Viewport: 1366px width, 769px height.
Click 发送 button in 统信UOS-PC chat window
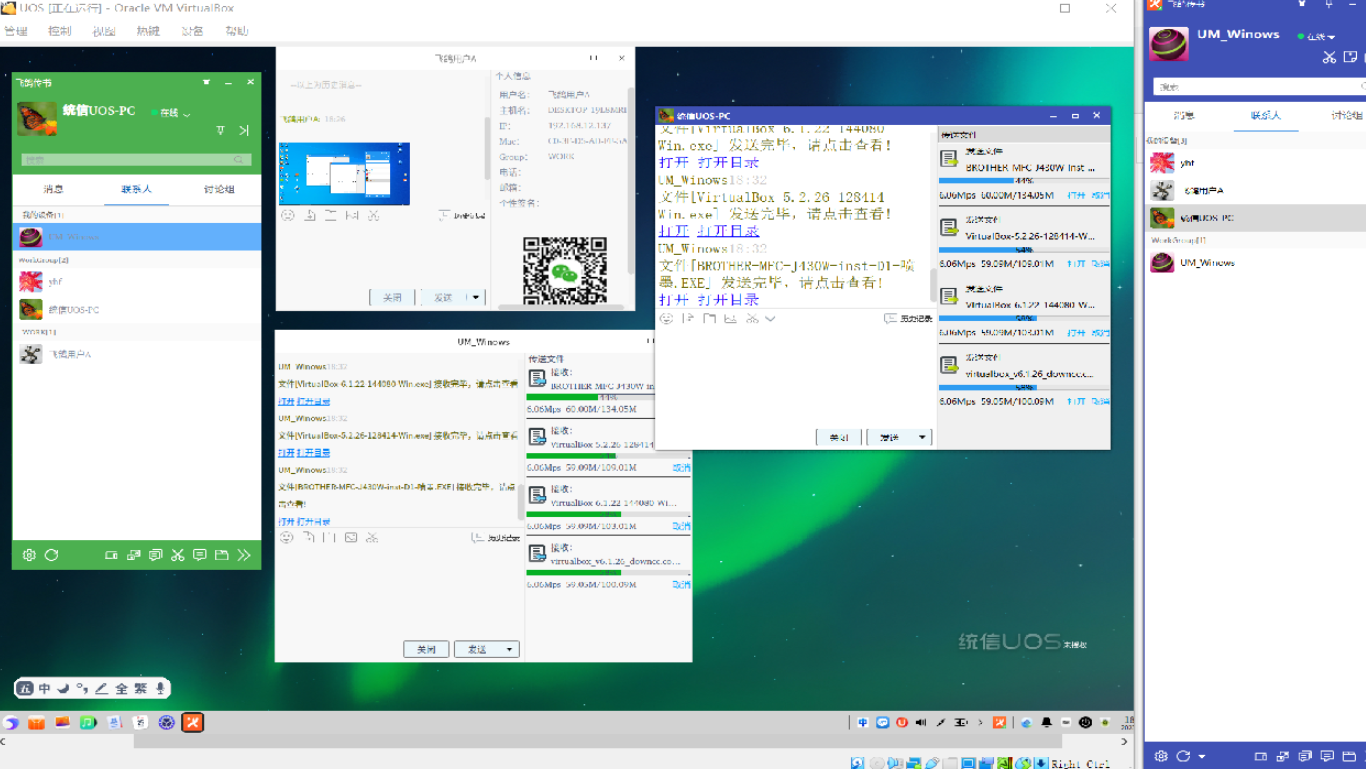coord(890,437)
